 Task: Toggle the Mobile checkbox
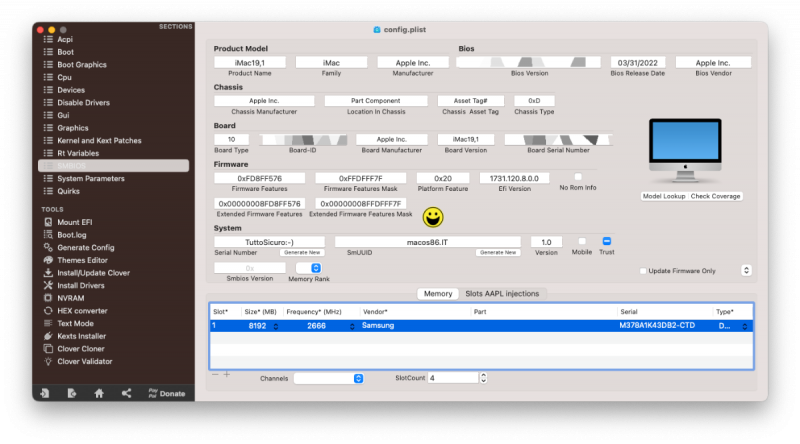tap(582, 241)
